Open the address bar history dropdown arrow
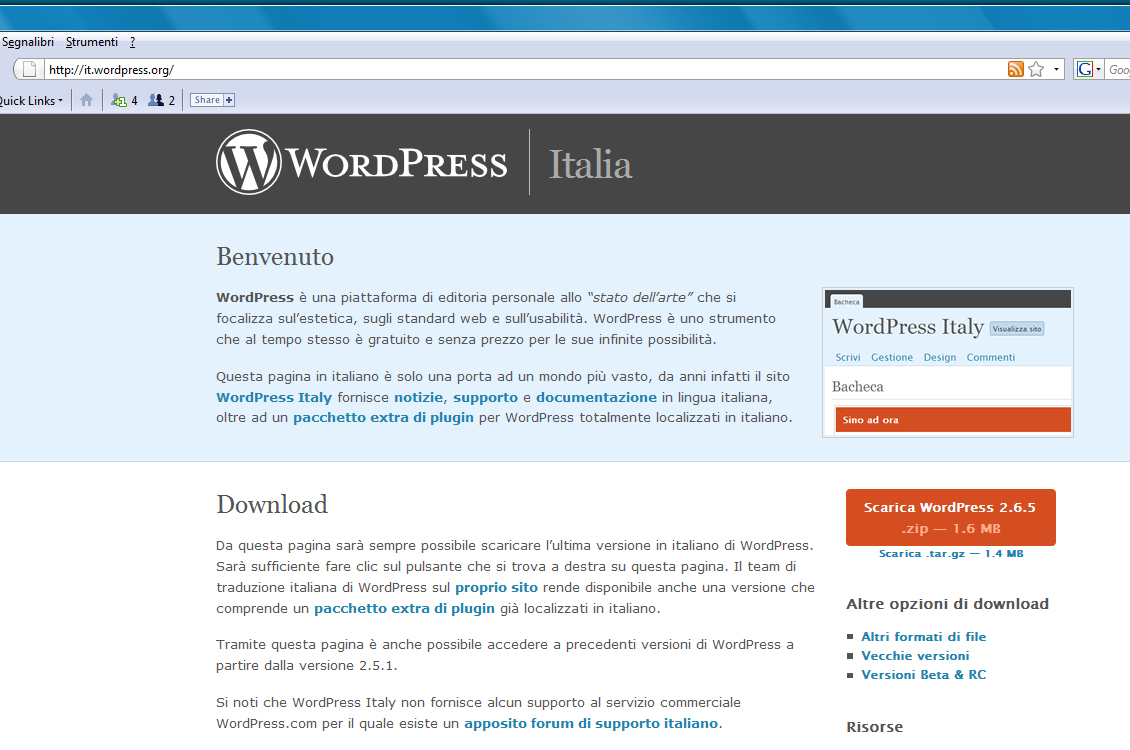The width and height of the screenshot is (1130, 750). 1056,69
